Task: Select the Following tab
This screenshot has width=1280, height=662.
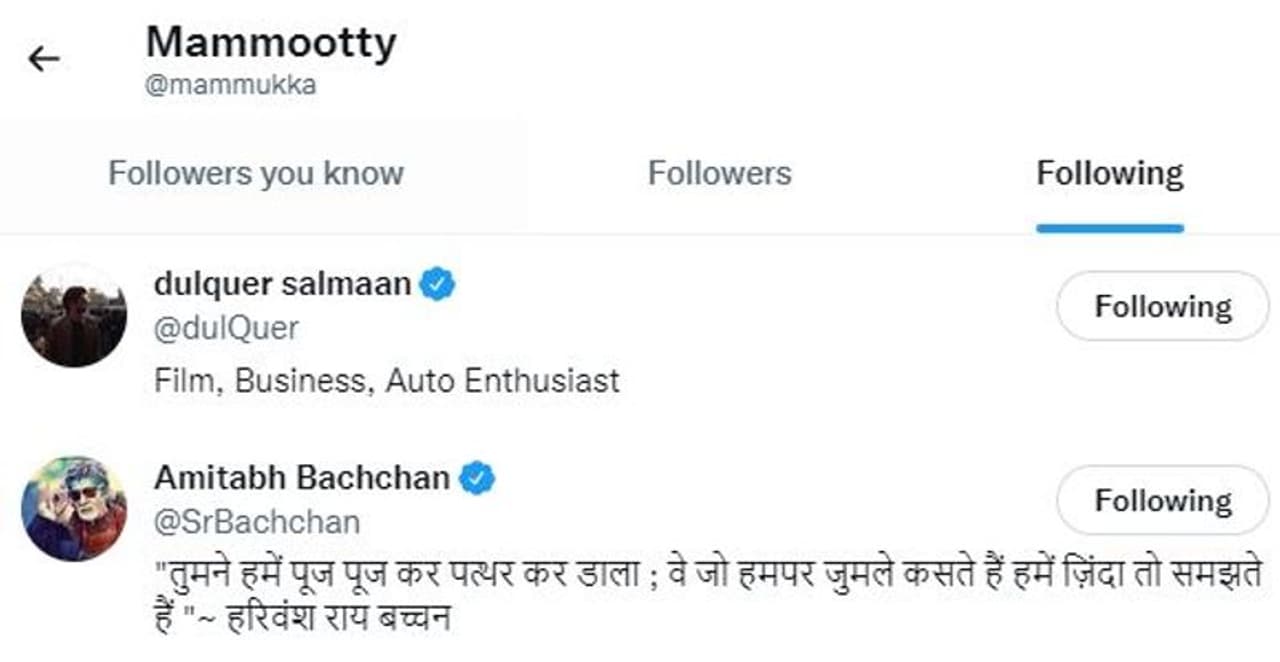Action: point(1109,173)
